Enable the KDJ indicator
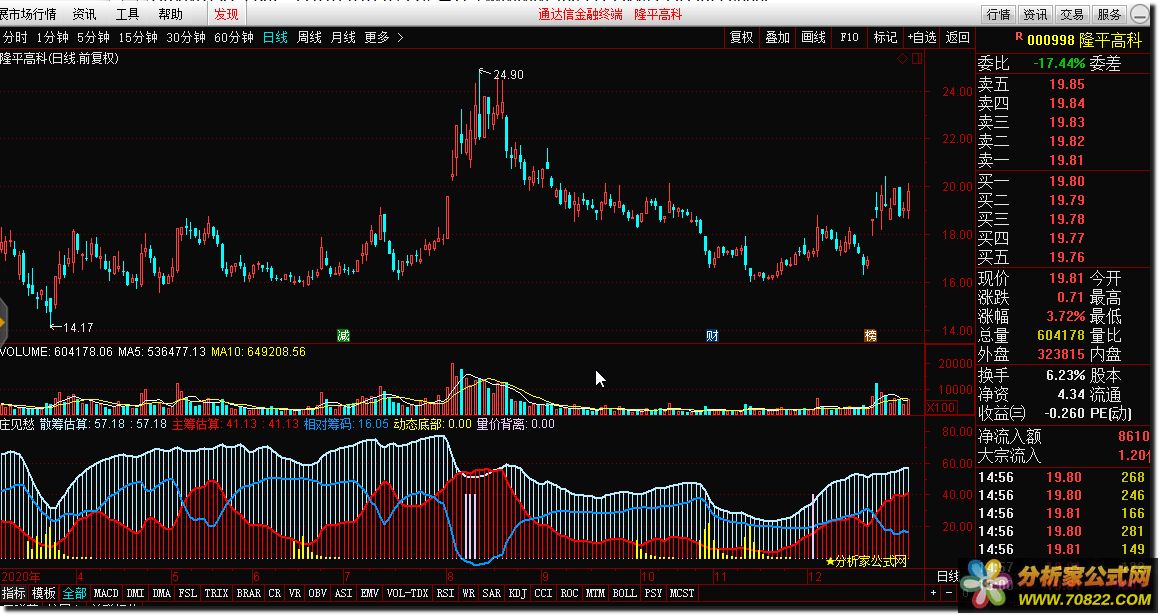The height and width of the screenshot is (615, 1160). [x=518, y=593]
